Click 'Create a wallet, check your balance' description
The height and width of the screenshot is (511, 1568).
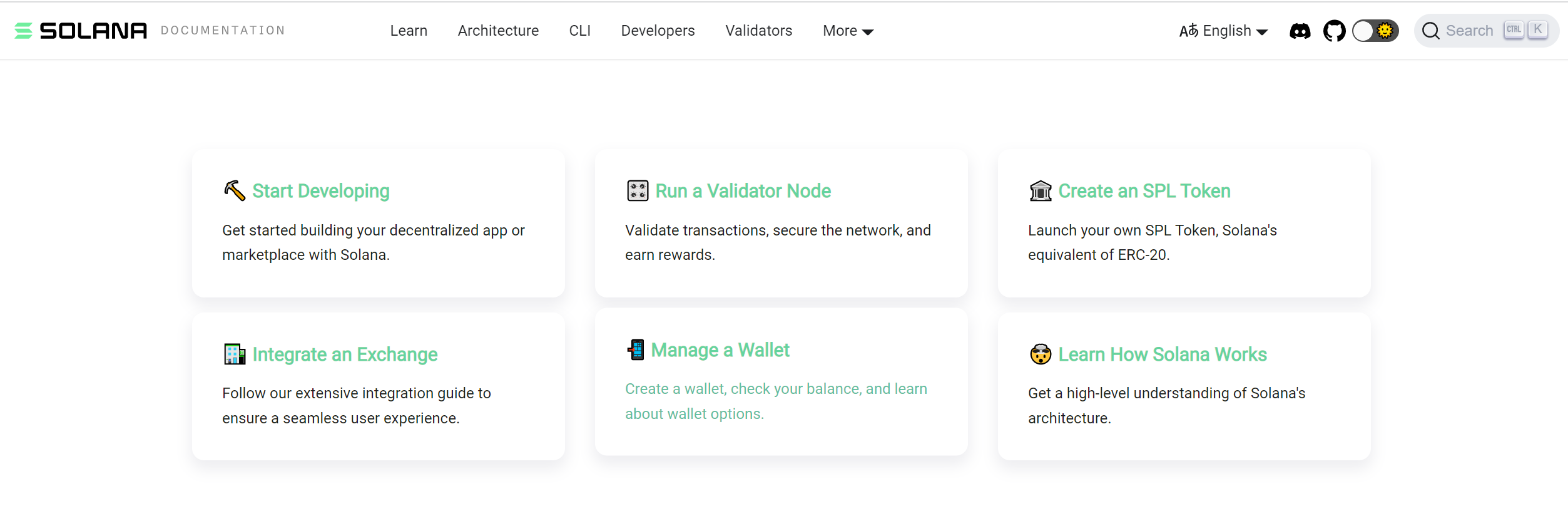[776, 401]
